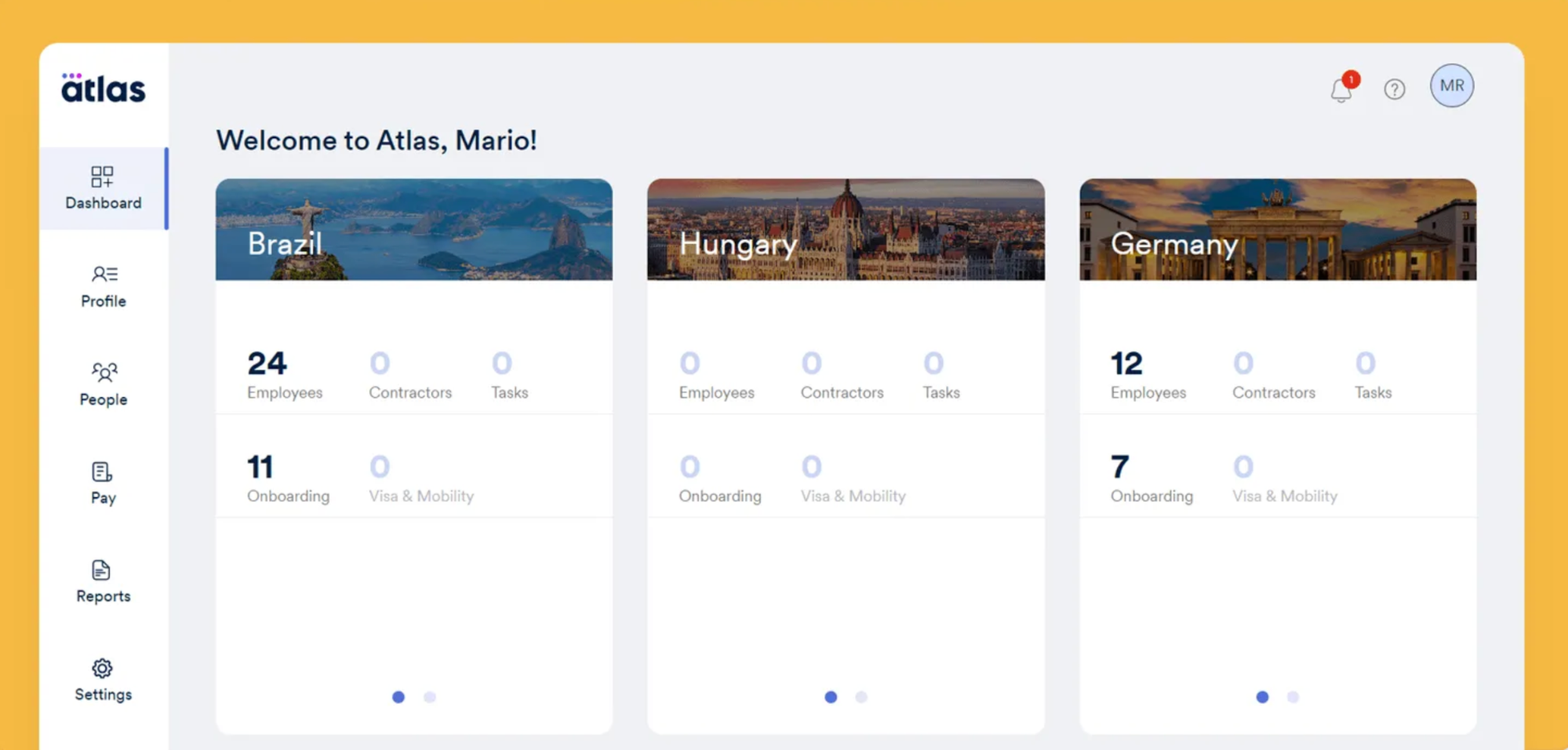
Task: Open help using the question mark icon
Action: click(x=1395, y=89)
